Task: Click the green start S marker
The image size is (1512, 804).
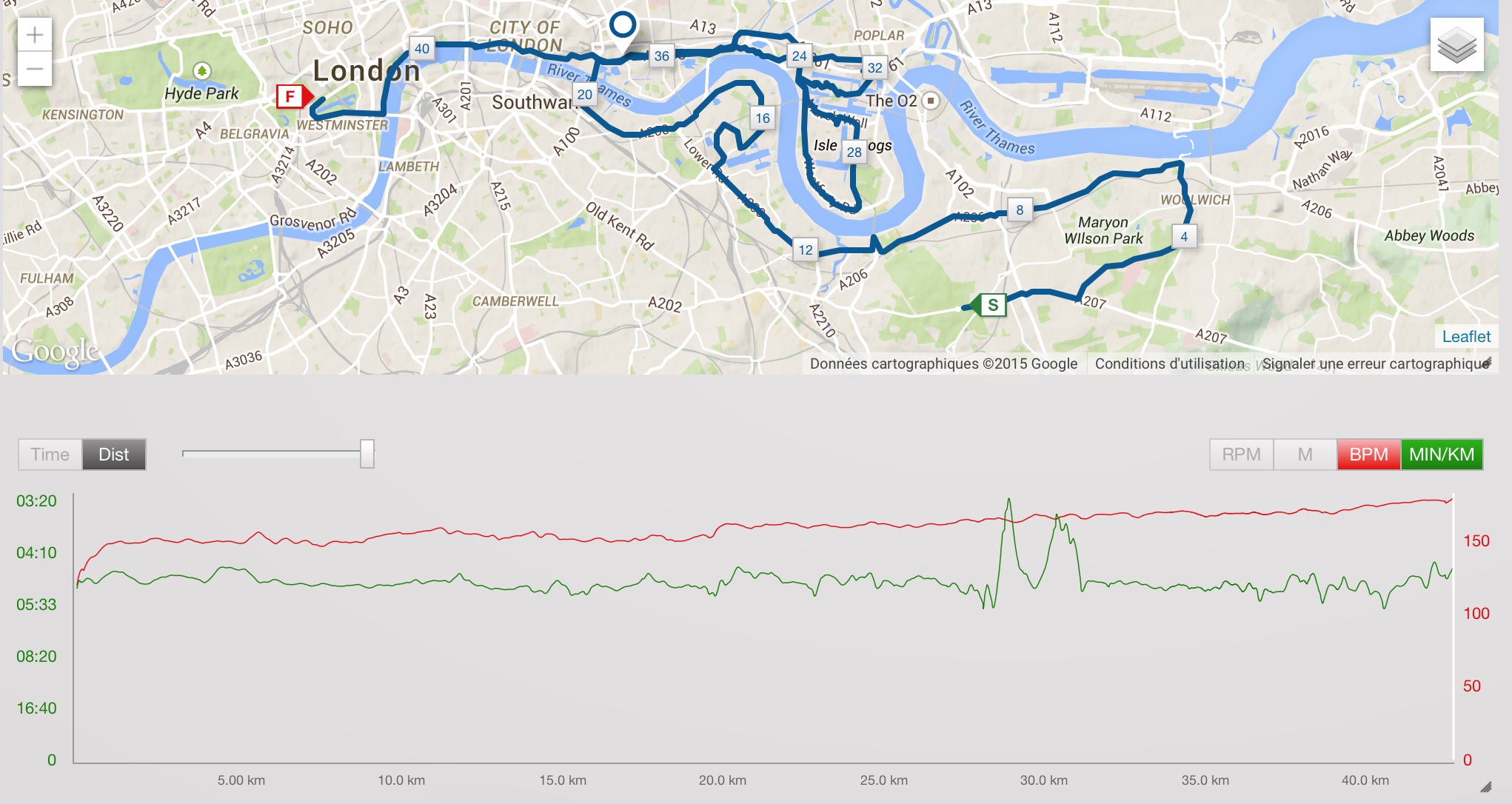Action: coord(992,305)
